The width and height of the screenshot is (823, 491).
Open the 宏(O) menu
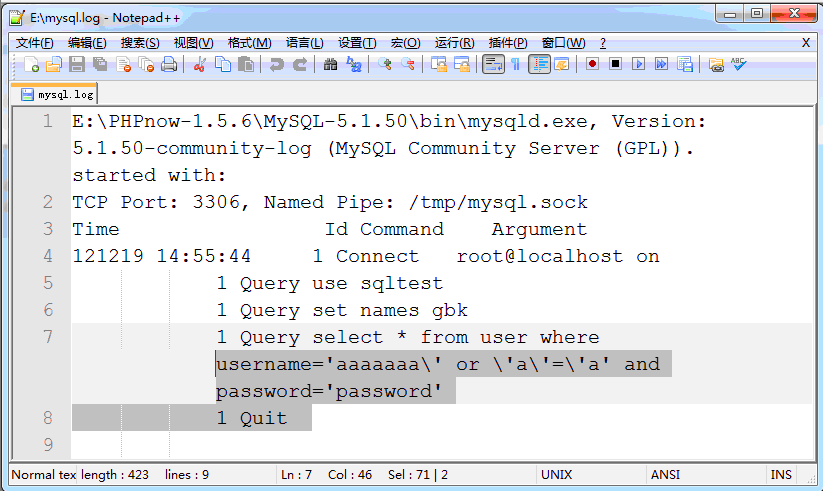tap(405, 43)
